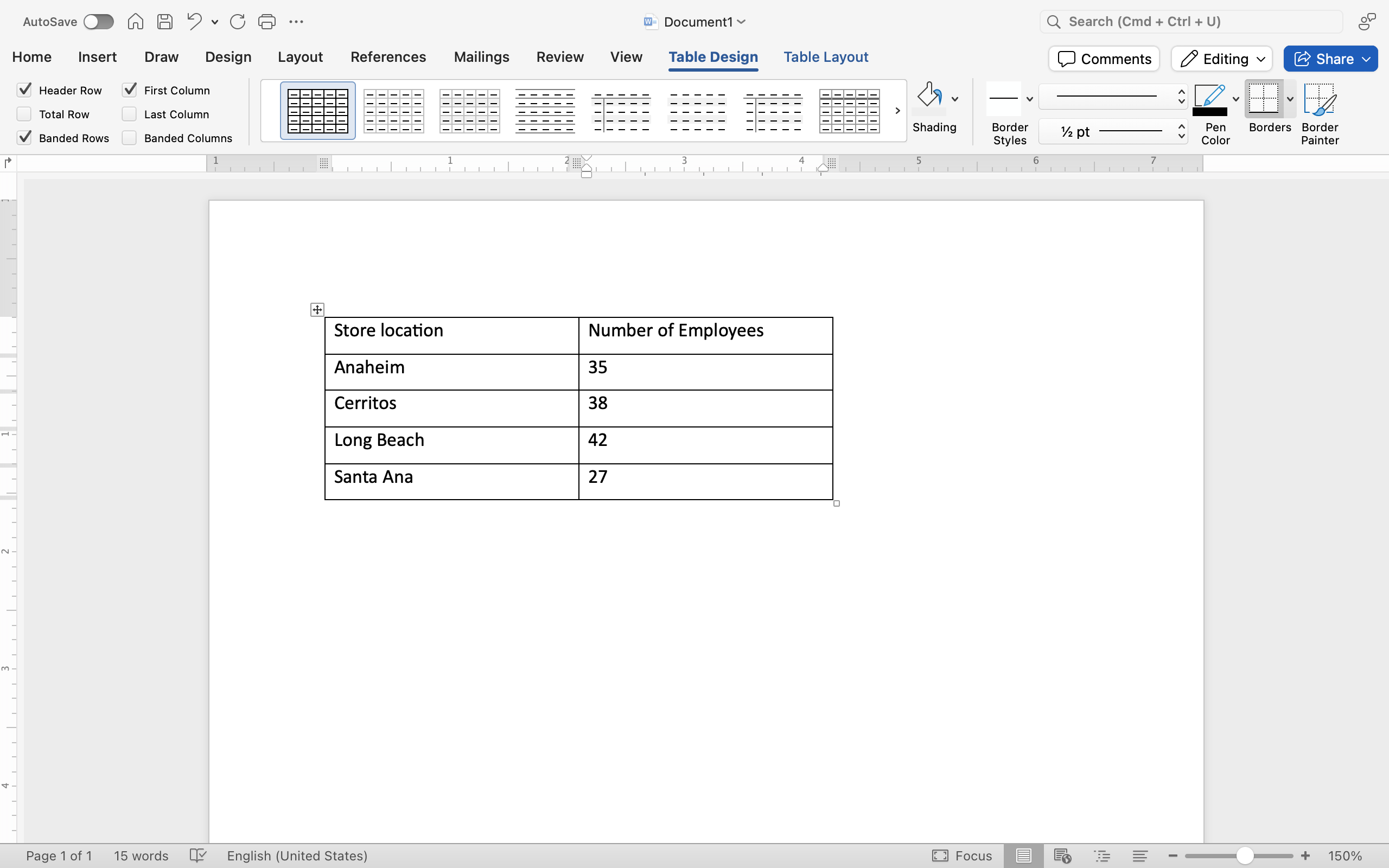Viewport: 1389px width, 868px height.
Task: Open the Border Styles dropdown arrow
Action: (x=1030, y=99)
